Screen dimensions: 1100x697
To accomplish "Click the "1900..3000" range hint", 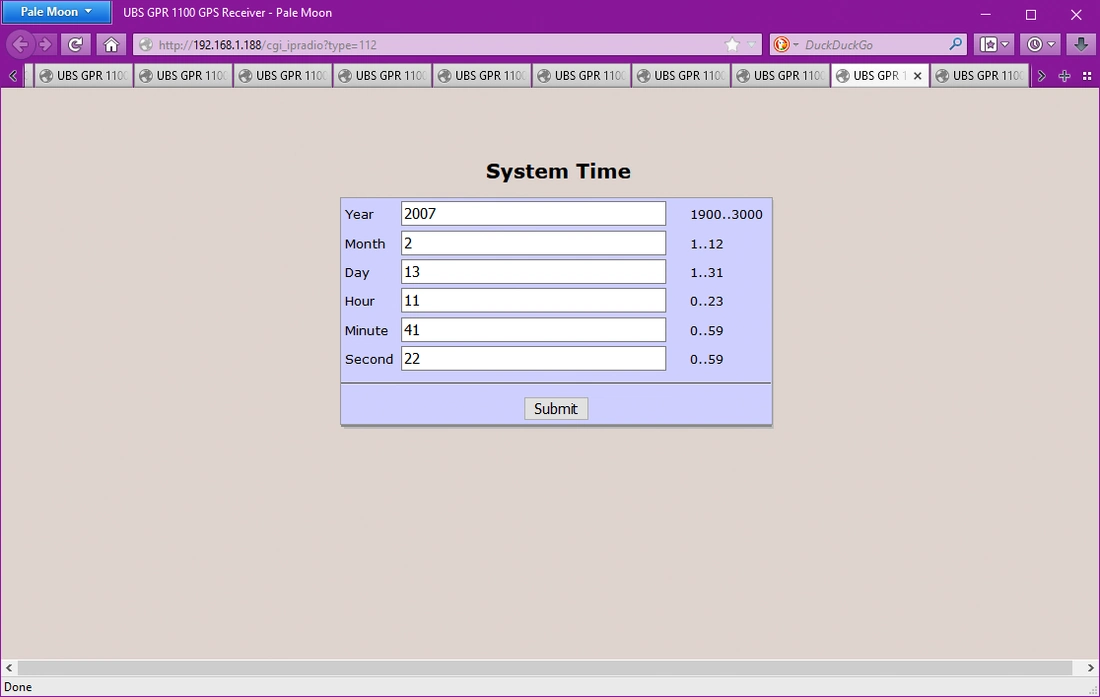I will coord(726,215).
